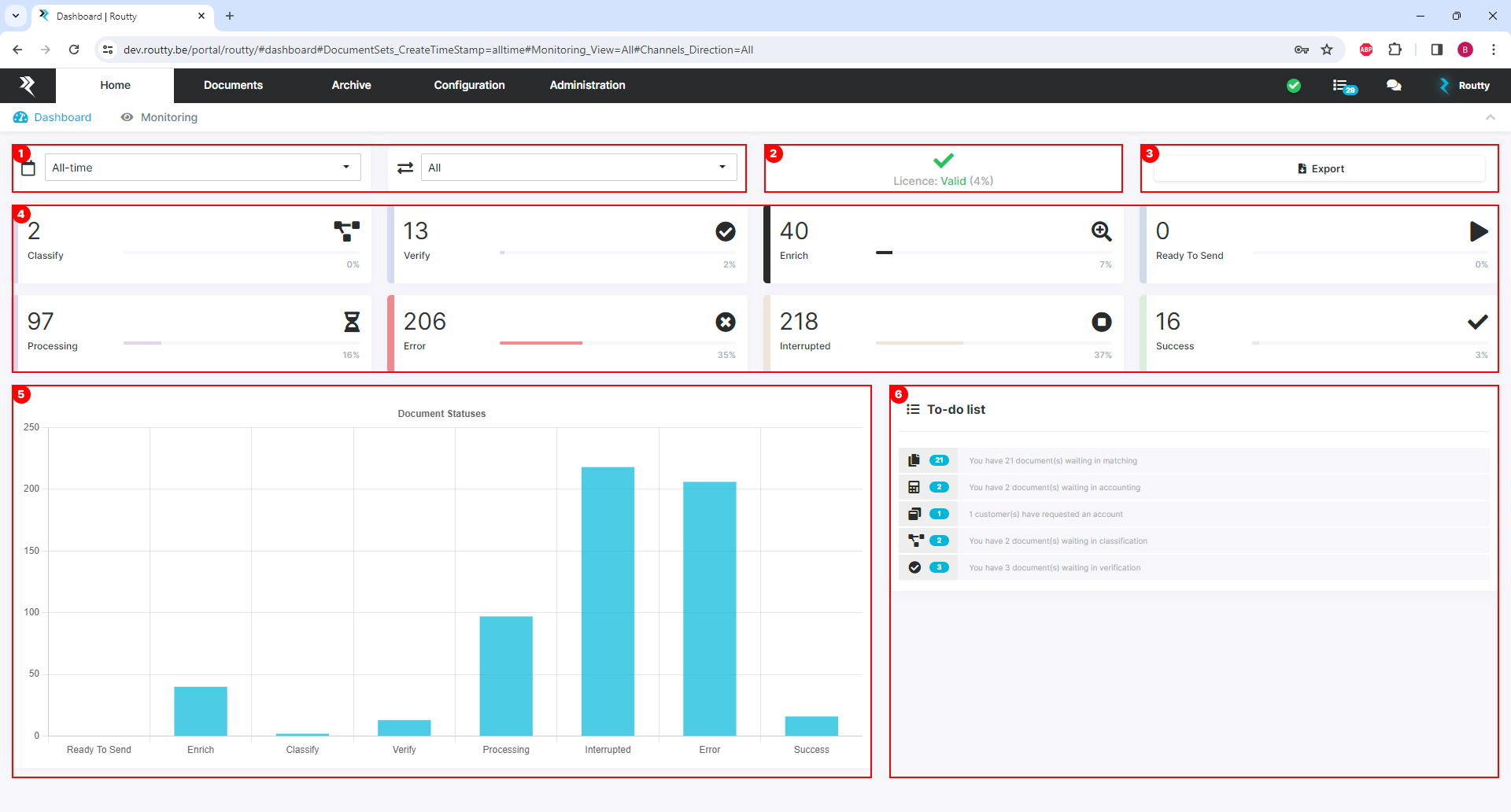Click the Interrupted stop icon on tile
The image size is (1511, 812).
[1101, 322]
